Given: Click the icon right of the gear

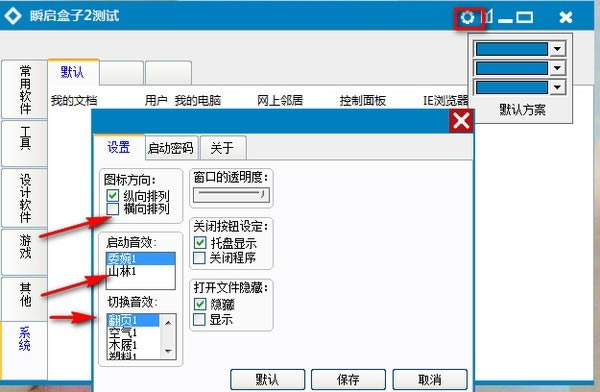Looking at the screenshot, I should [x=488, y=17].
